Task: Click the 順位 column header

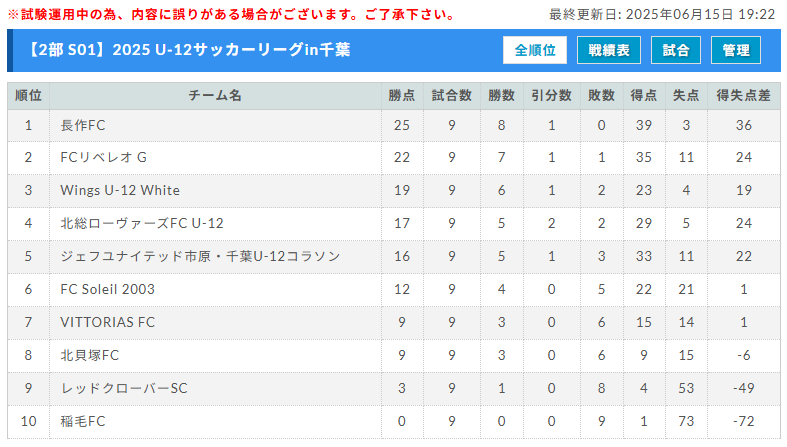Action: 29,96
